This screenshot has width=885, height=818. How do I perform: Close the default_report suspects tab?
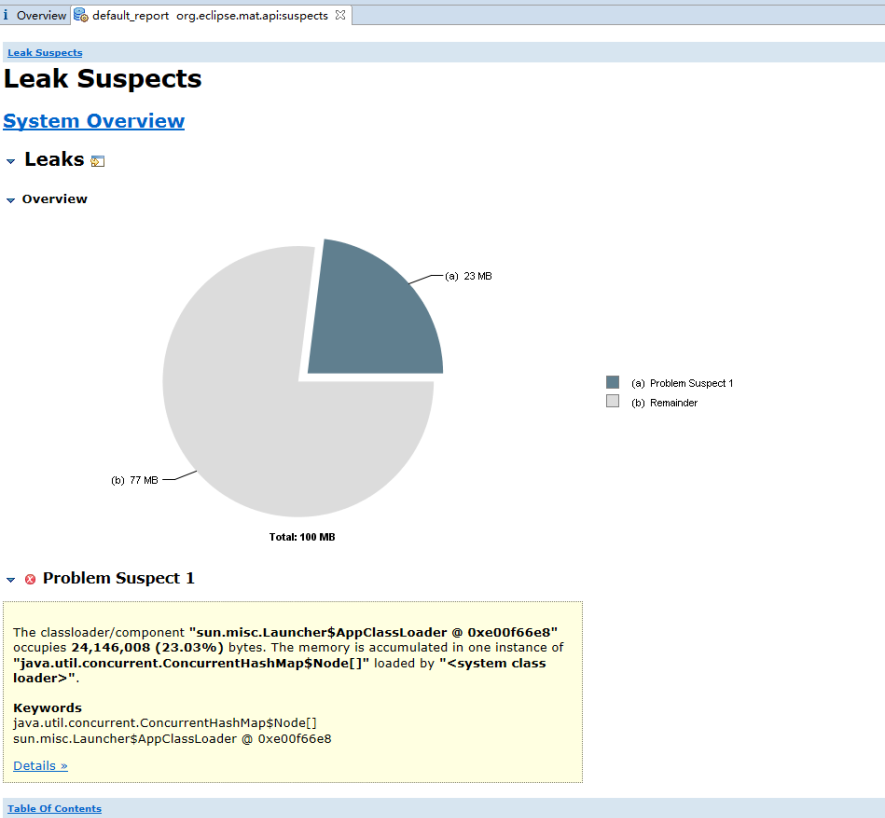(340, 15)
